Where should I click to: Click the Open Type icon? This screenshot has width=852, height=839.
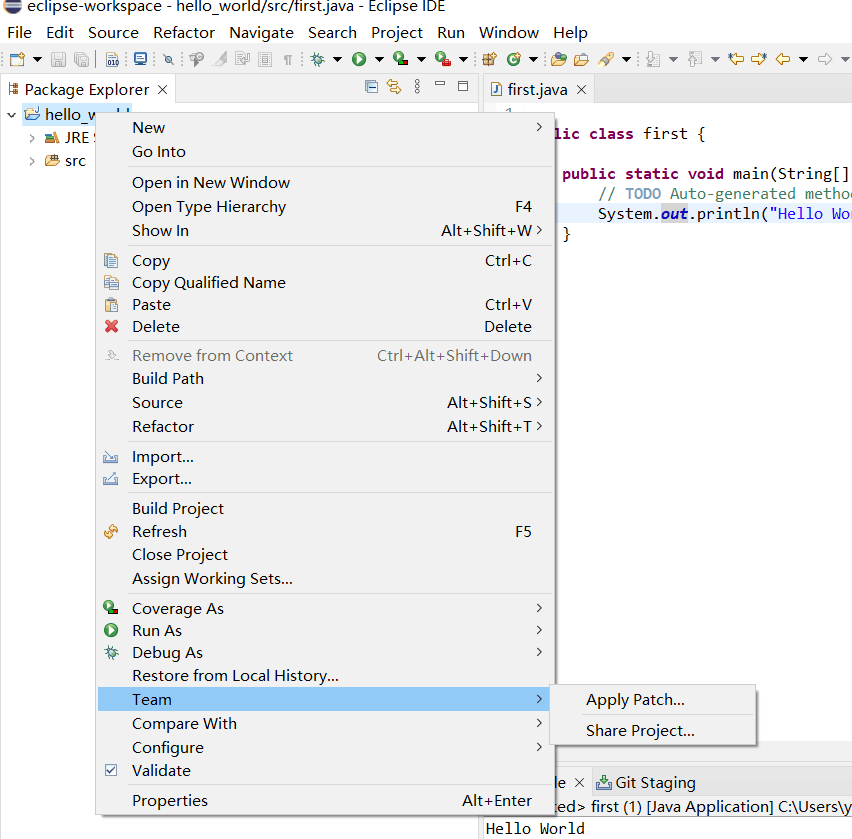click(x=559, y=59)
